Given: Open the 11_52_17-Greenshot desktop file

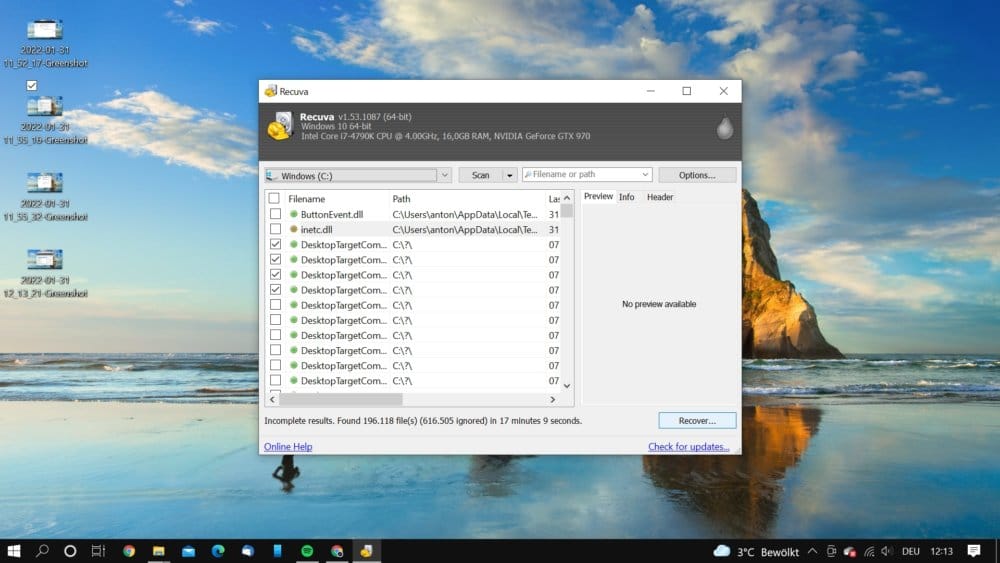Looking at the screenshot, I should pyautogui.click(x=45, y=43).
